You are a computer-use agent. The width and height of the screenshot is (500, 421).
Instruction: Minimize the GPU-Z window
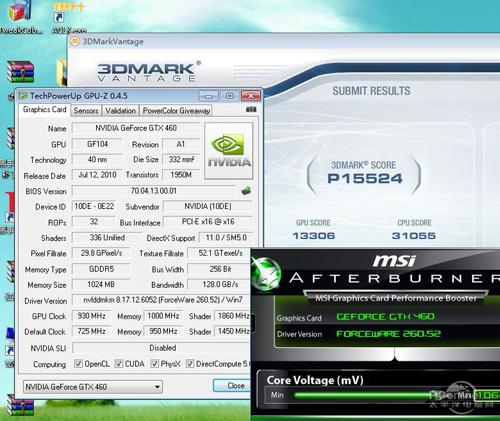(209, 96)
